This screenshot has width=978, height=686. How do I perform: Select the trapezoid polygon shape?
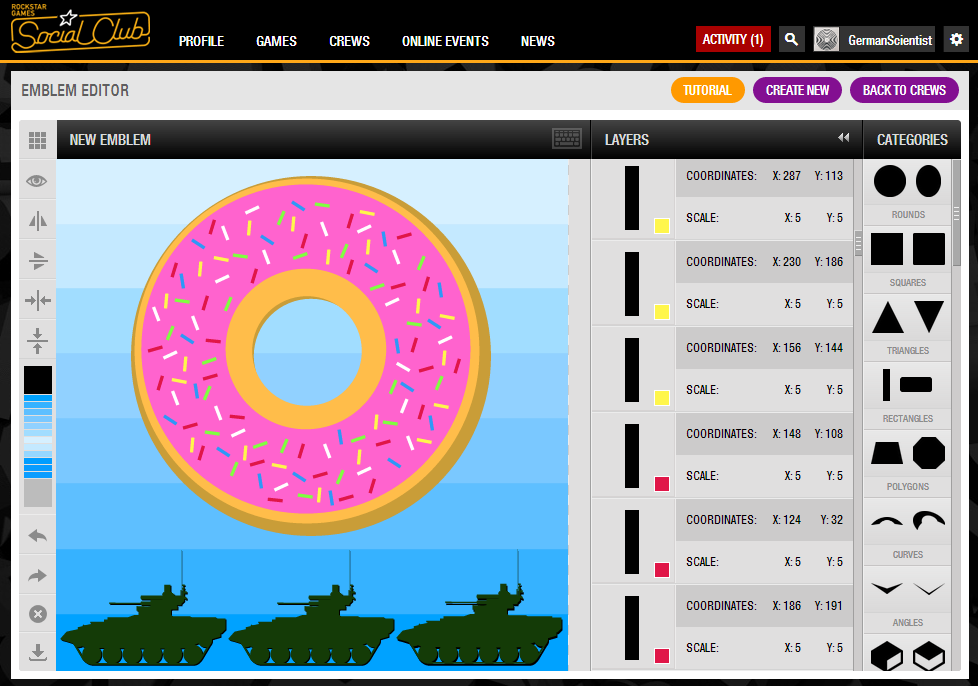887,453
